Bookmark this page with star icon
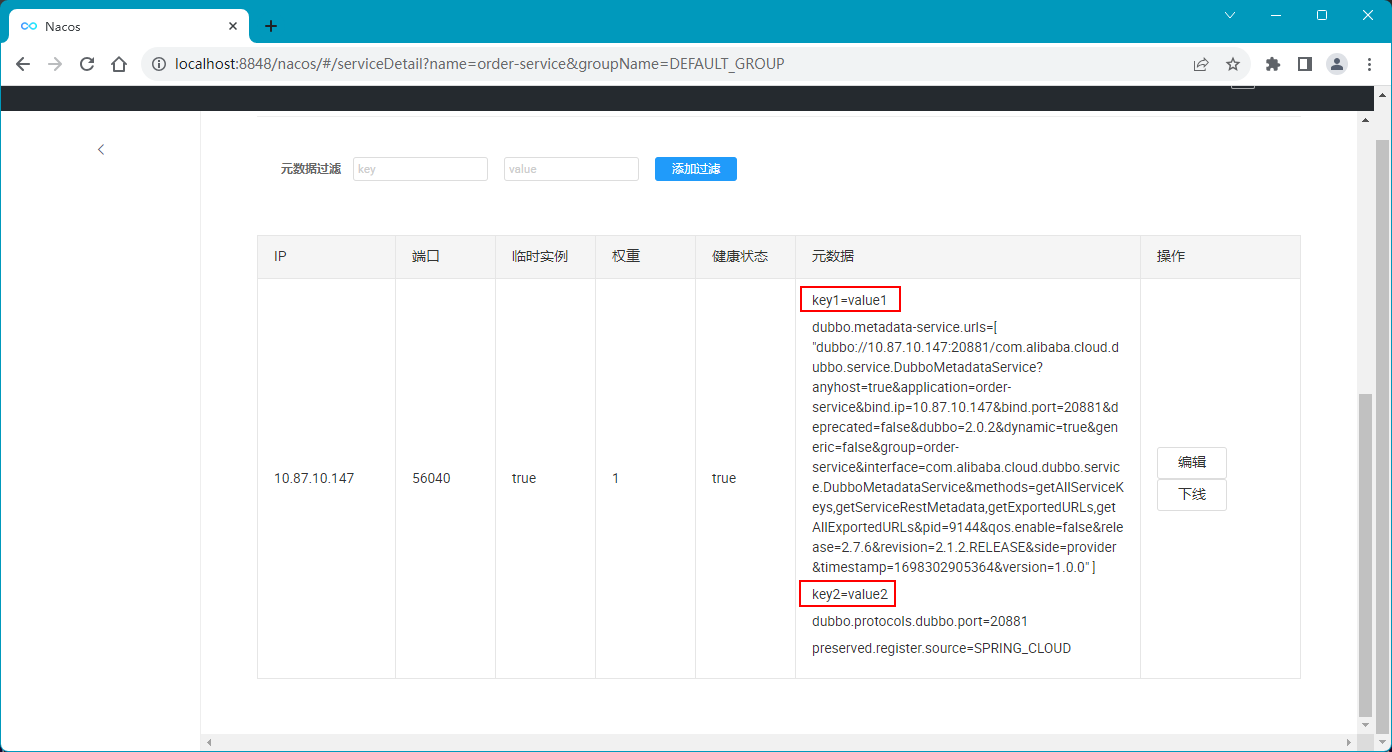1392x752 pixels. pos(1233,64)
